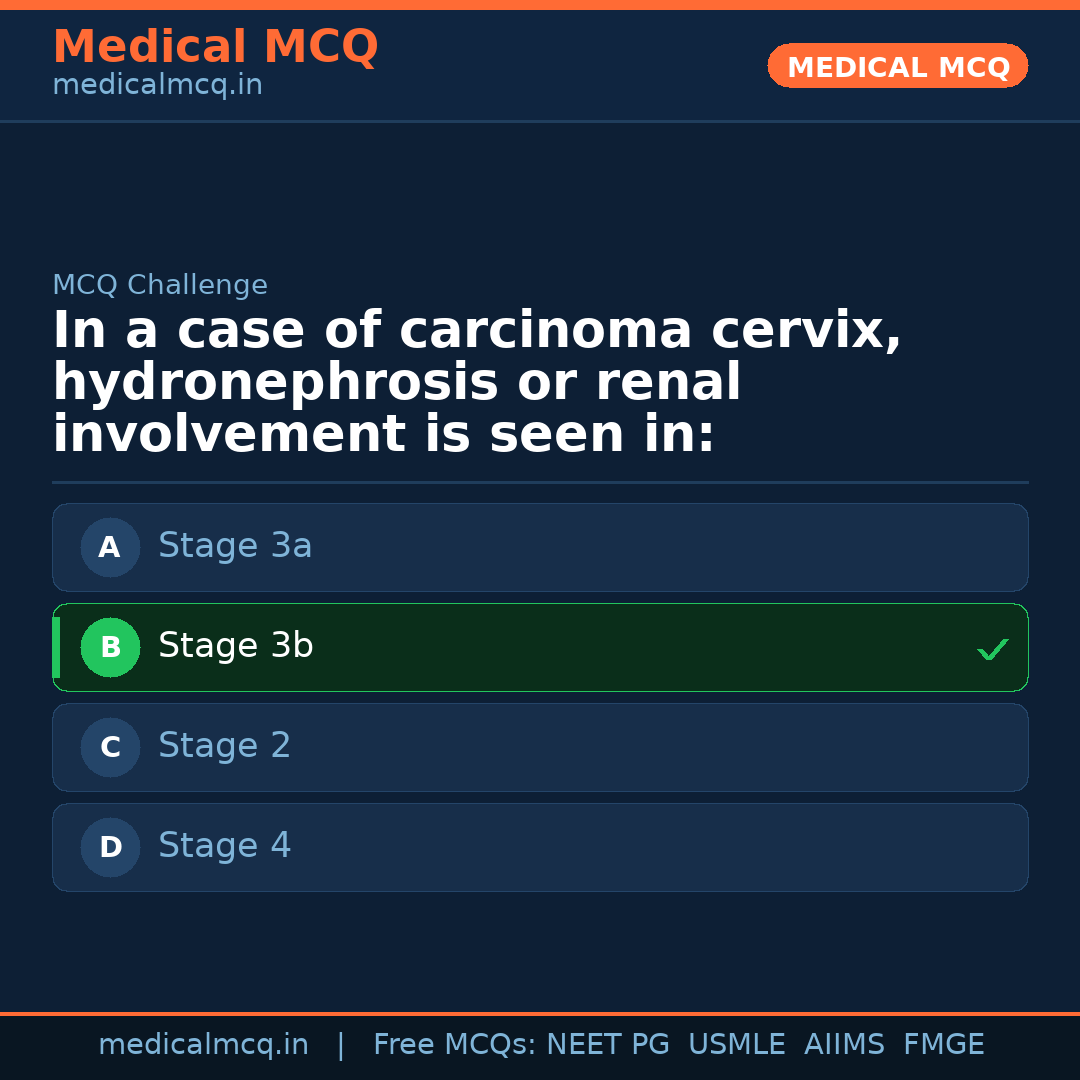Click the green B option badge

(110, 647)
